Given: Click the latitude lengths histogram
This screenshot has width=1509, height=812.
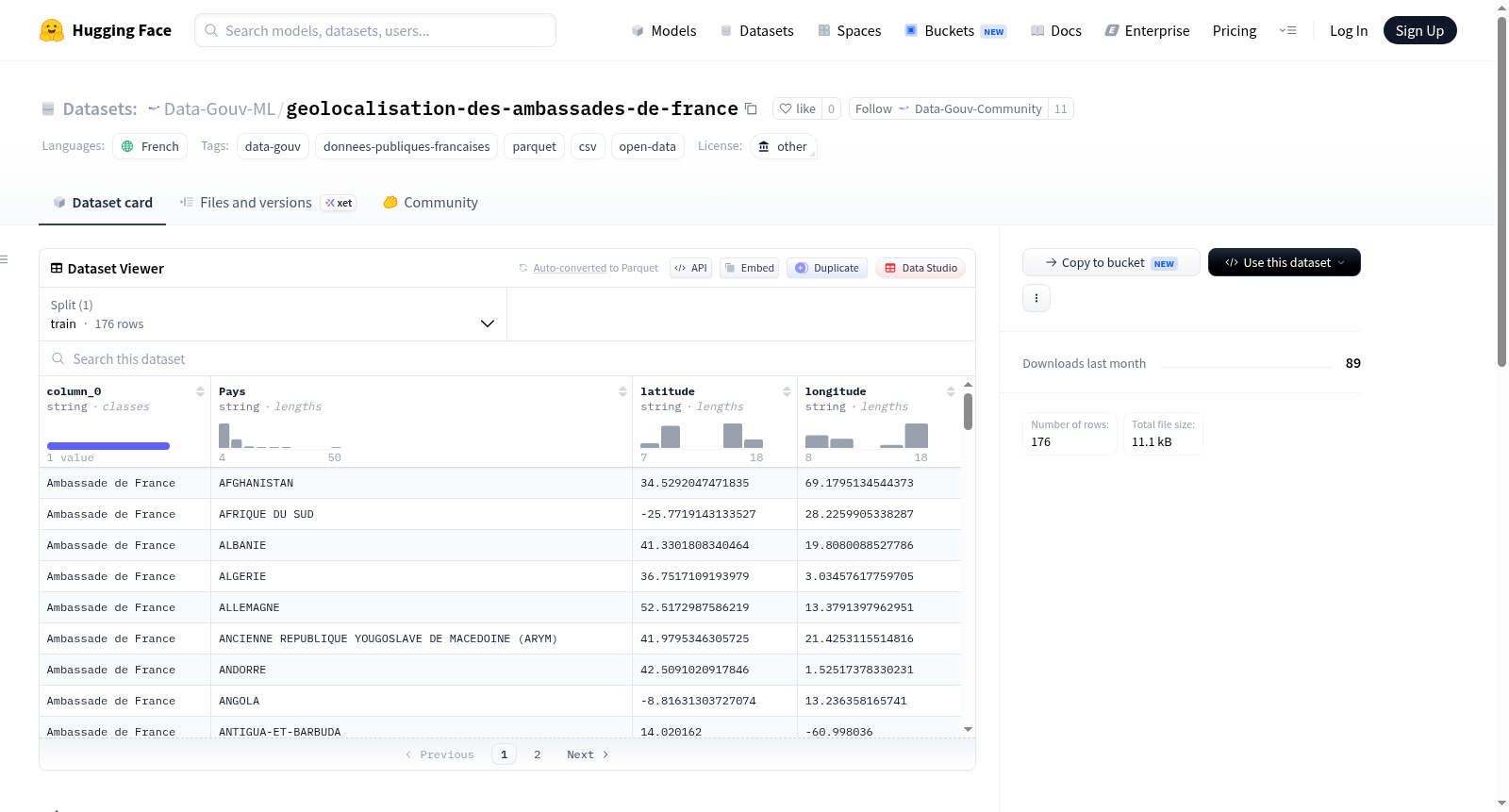Looking at the screenshot, I should [x=702, y=436].
